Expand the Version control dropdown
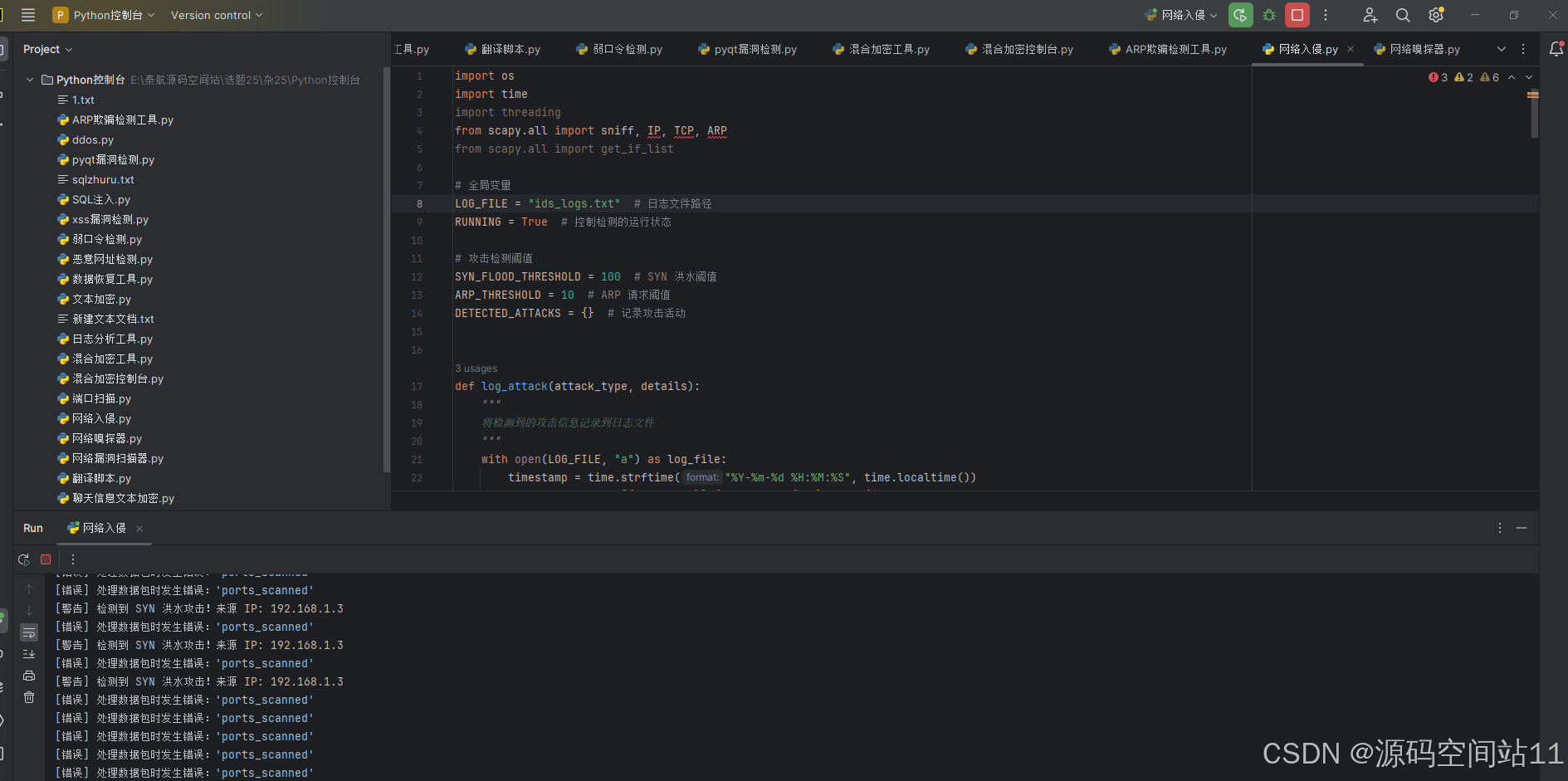 [x=217, y=15]
